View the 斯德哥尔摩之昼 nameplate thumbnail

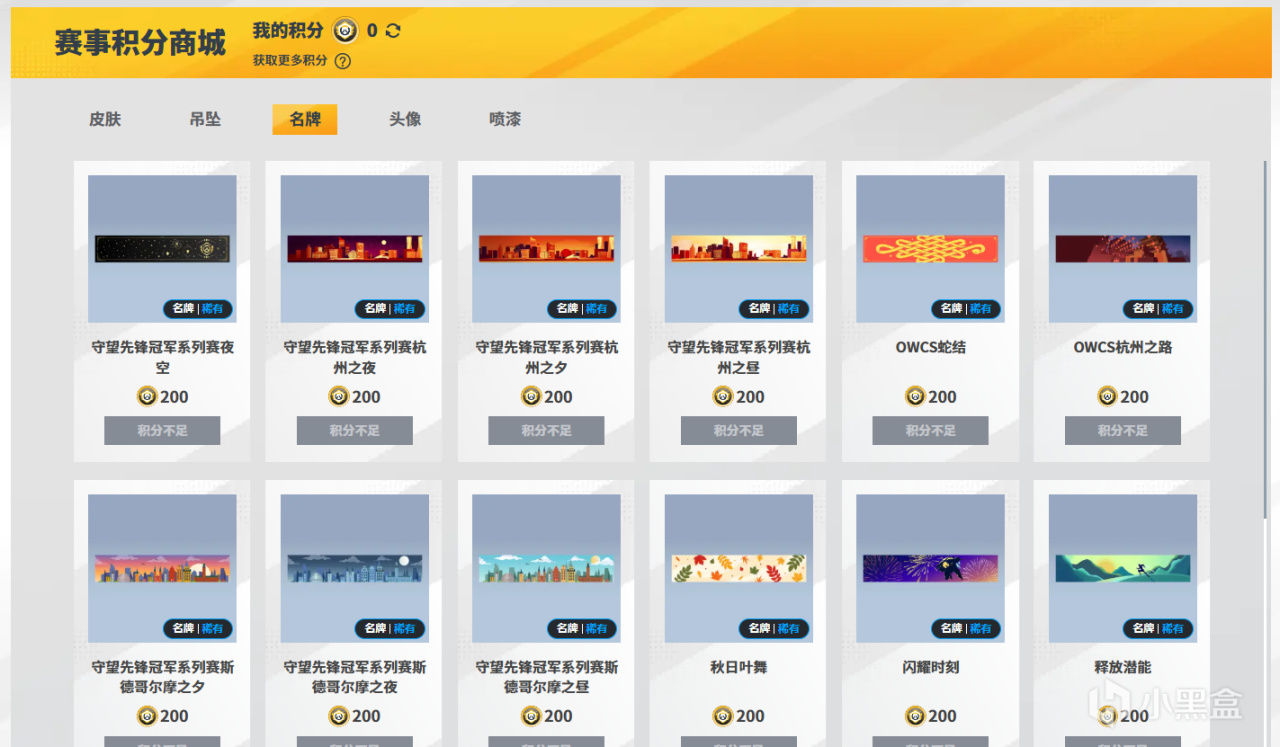coord(546,568)
